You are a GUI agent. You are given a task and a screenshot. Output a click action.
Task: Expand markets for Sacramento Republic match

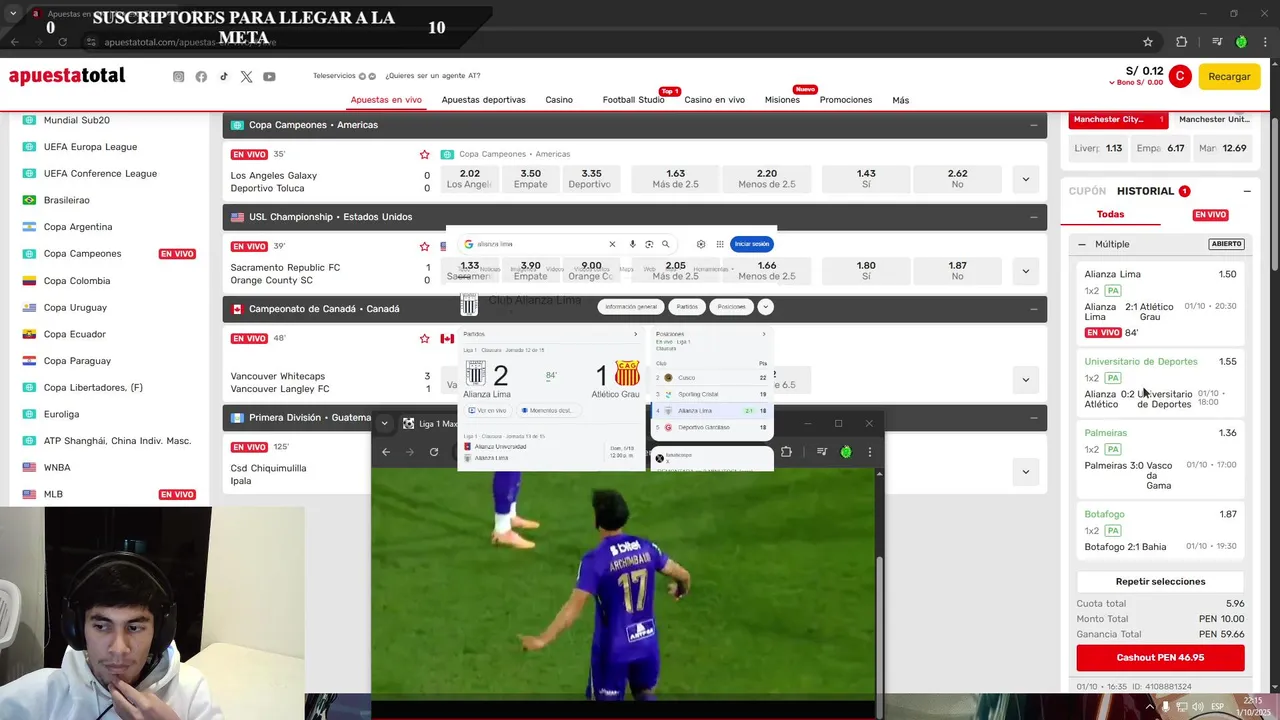(x=1025, y=271)
